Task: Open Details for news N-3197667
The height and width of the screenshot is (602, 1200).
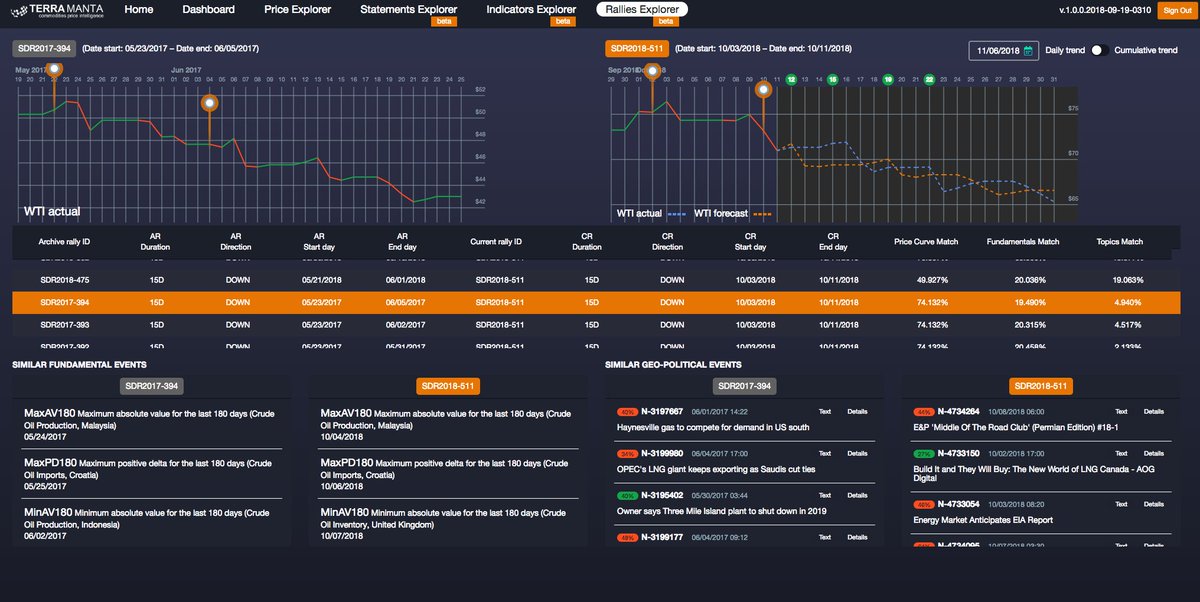Action: point(858,412)
